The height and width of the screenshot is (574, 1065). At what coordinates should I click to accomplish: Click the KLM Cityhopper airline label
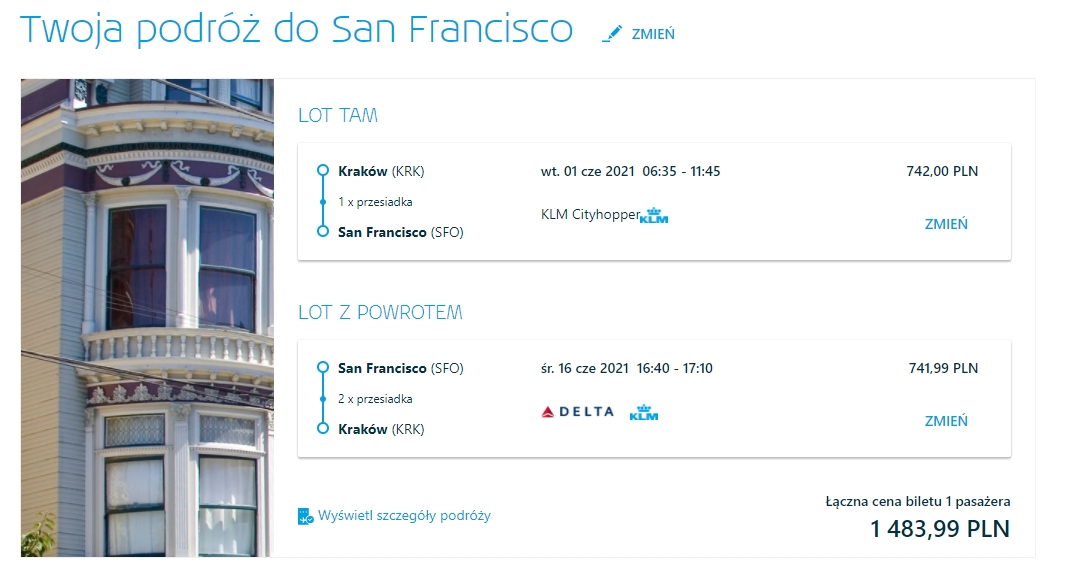tap(590, 215)
